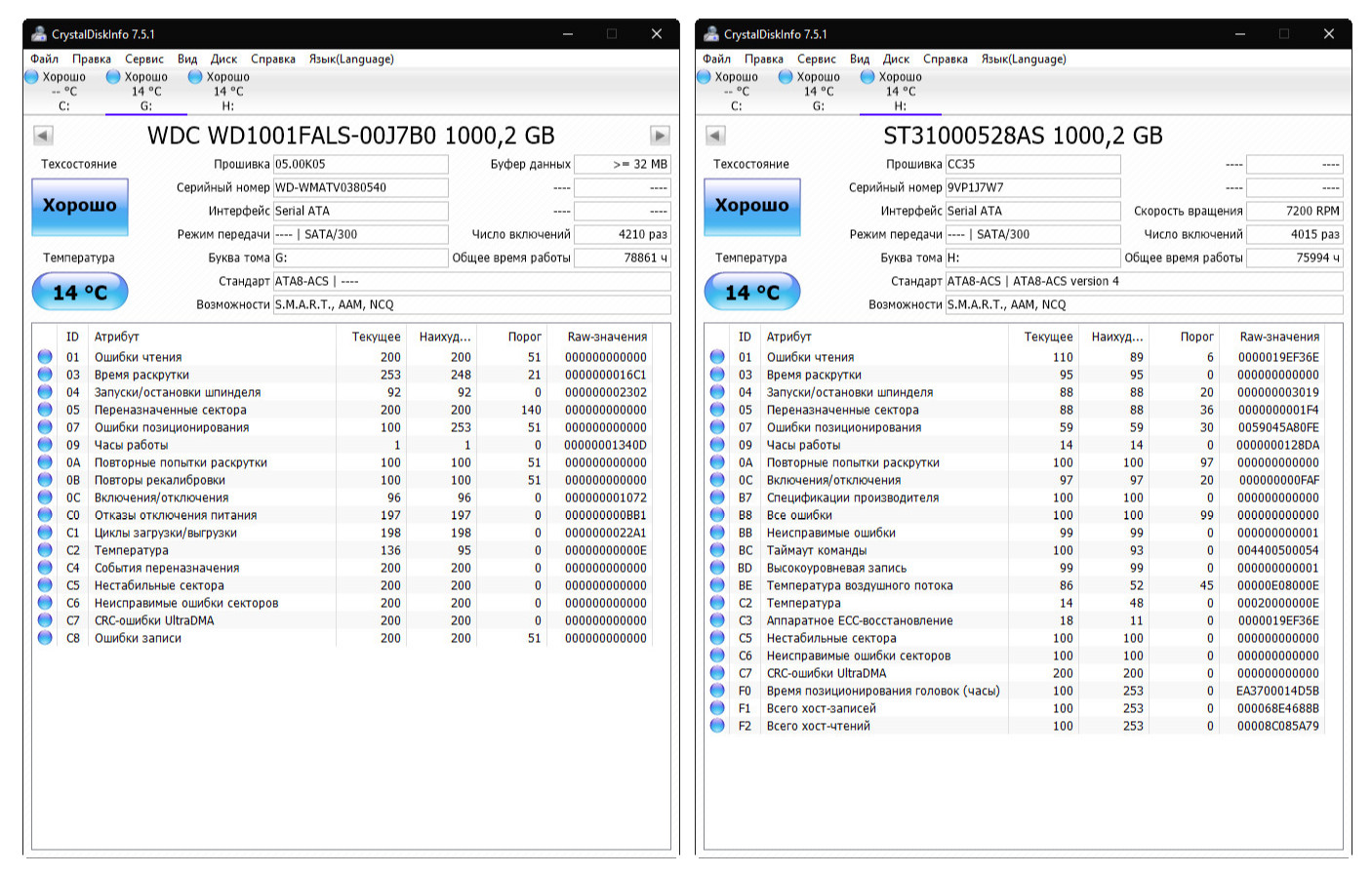Click raw value 0059045A80FE
1372x875 pixels.
(1277, 427)
